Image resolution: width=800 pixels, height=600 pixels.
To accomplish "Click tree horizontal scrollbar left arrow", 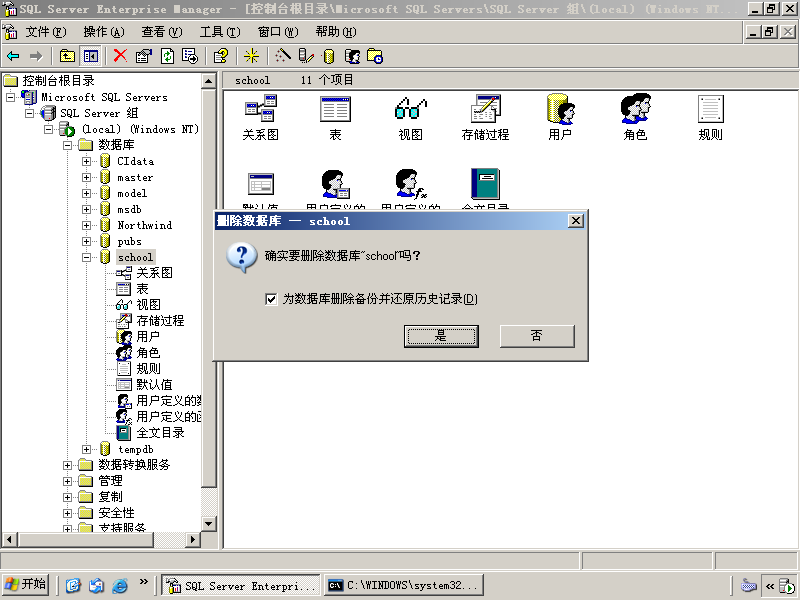I will (9, 539).
